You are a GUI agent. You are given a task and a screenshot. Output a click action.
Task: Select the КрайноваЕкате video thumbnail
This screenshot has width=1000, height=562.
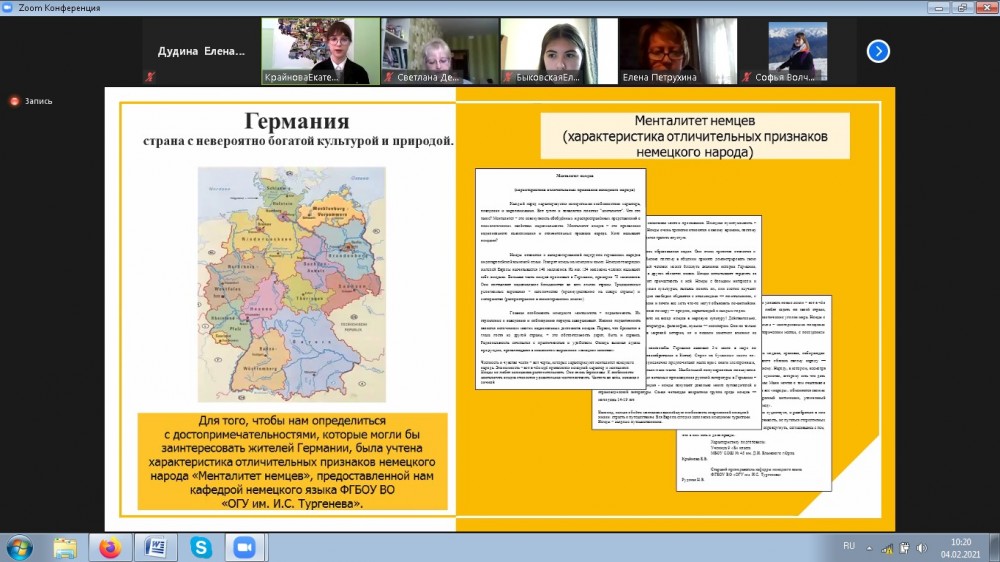(320, 51)
